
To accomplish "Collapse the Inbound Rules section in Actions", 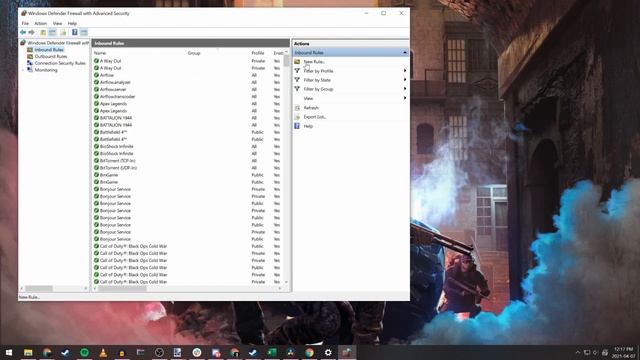I will 404,53.
